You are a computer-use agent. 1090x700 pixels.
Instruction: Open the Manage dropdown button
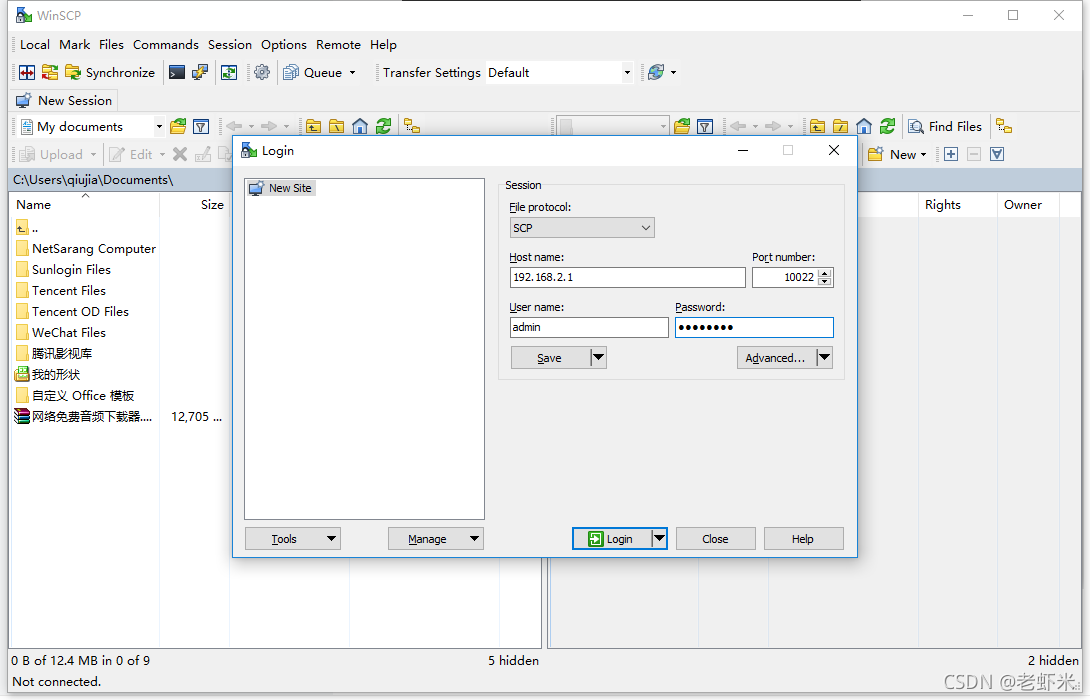coord(436,539)
